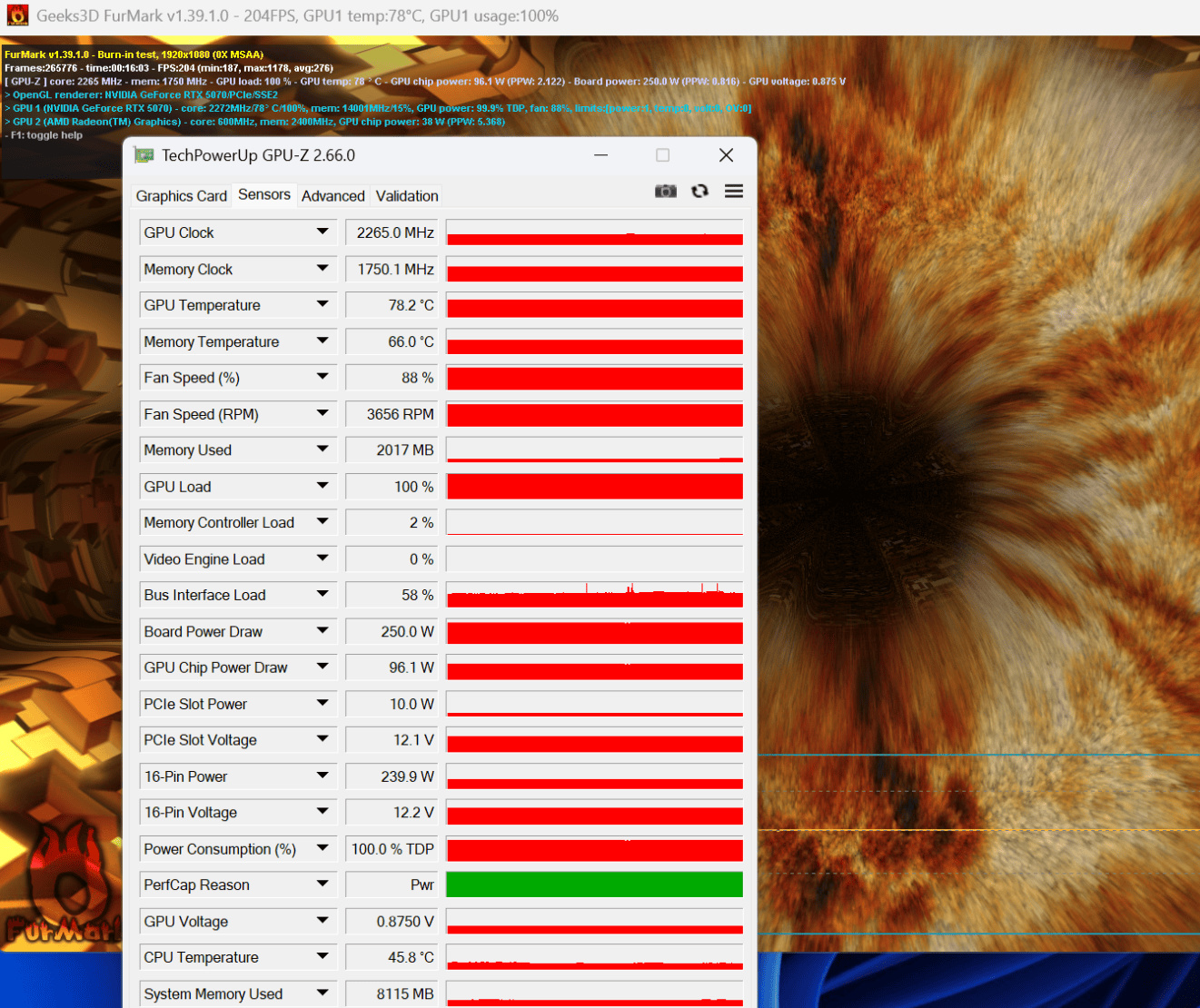Select the 78.2 °C GPU Temperature reading
The height and width of the screenshot is (1008, 1200).
pyautogui.click(x=392, y=305)
